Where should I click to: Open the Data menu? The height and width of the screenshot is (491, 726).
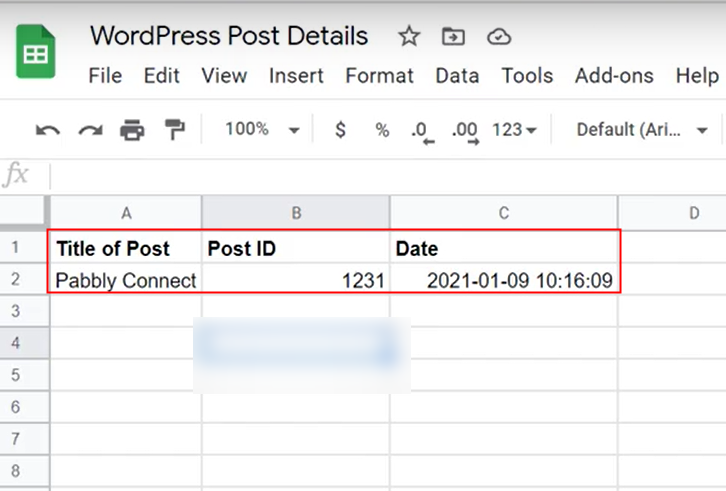coord(457,76)
